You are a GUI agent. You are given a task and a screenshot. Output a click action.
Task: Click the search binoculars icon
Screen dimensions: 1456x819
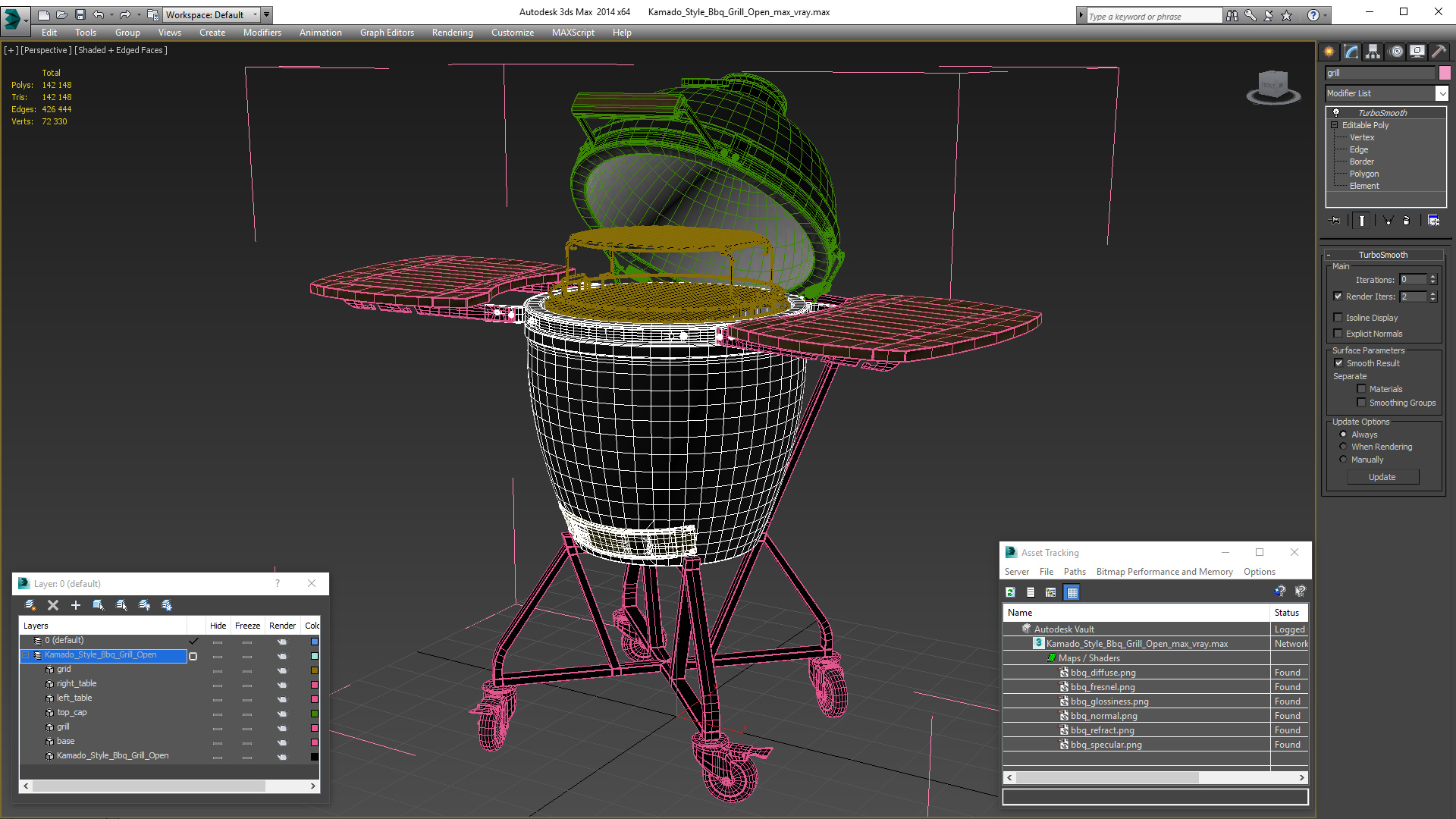1232,15
